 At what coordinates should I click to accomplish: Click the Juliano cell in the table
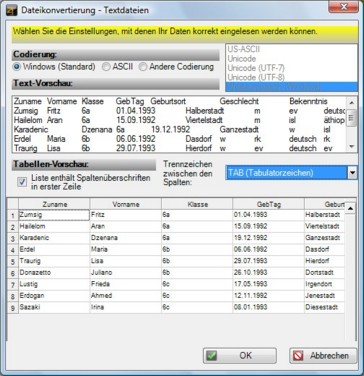[126, 273]
